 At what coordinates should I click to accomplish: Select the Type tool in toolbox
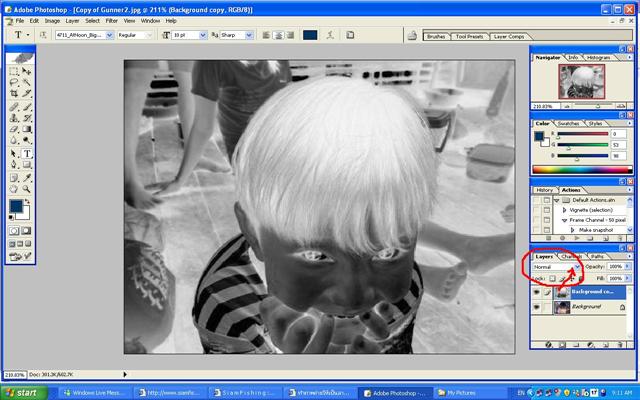click(x=27, y=153)
